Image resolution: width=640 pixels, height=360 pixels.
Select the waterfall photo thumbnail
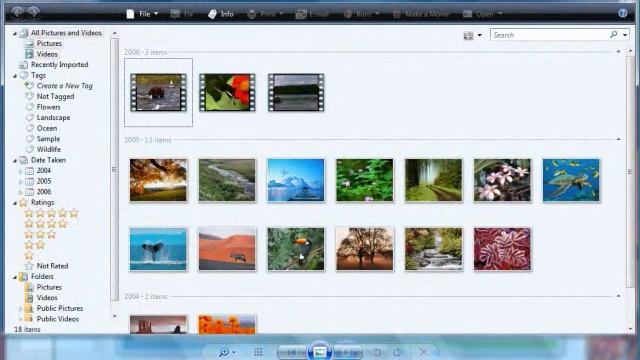pos(433,249)
